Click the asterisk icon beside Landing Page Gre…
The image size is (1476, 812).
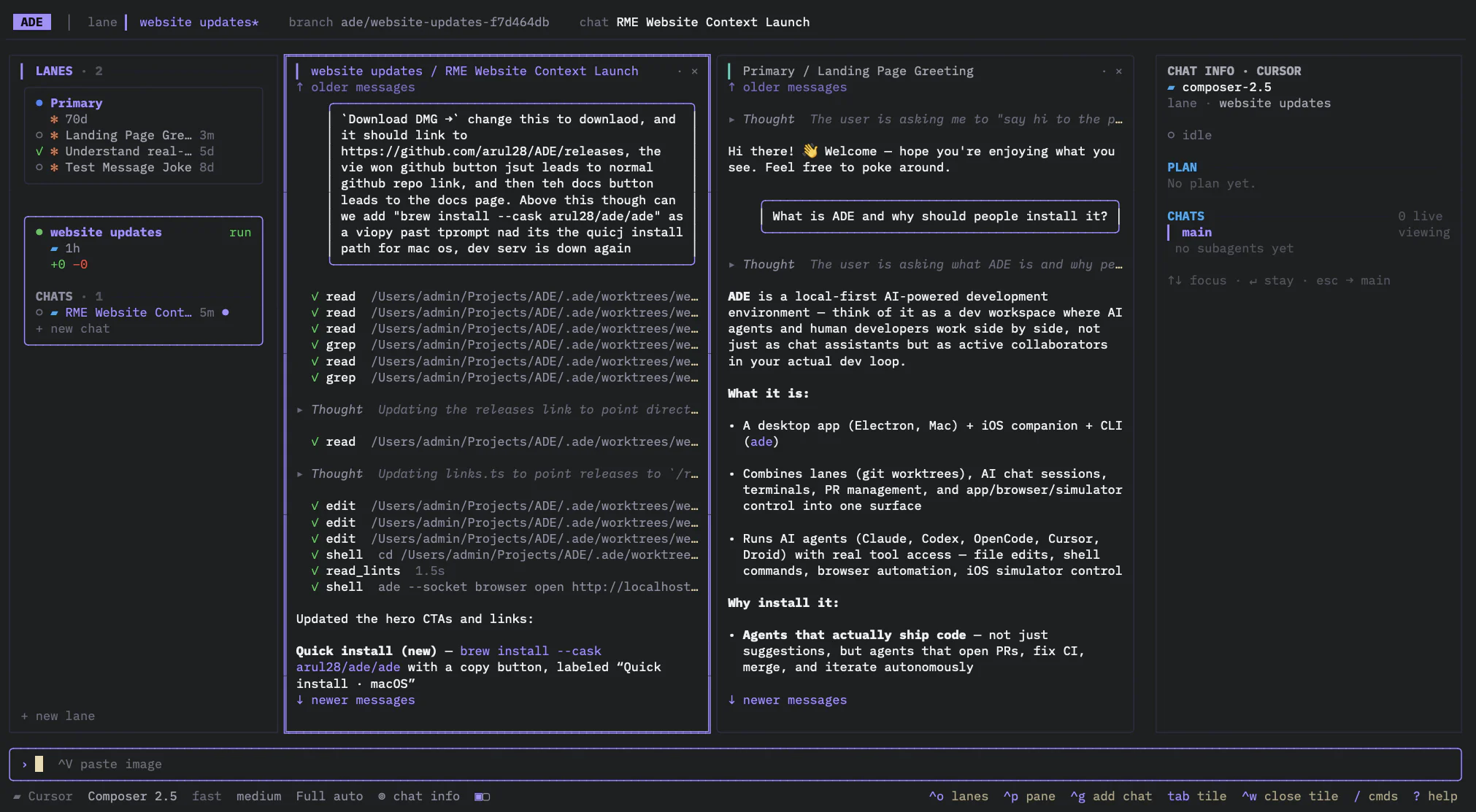point(54,135)
